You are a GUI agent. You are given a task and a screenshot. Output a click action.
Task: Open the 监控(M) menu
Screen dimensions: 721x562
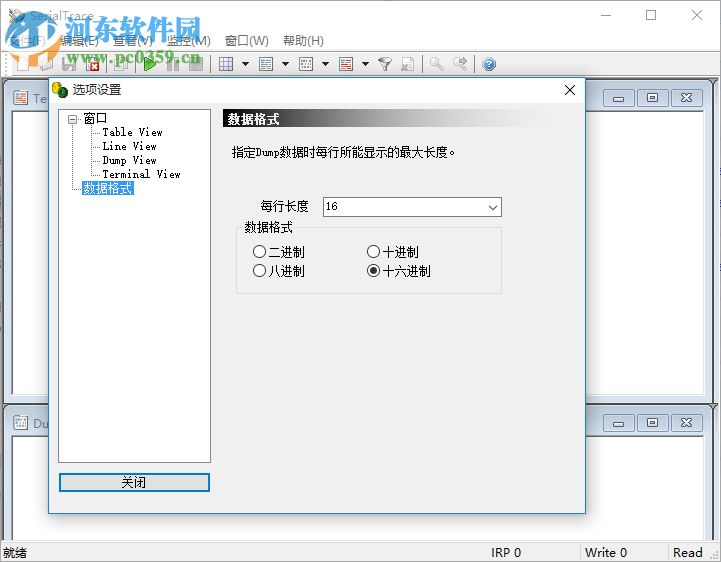pyautogui.click(x=189, y=41)
